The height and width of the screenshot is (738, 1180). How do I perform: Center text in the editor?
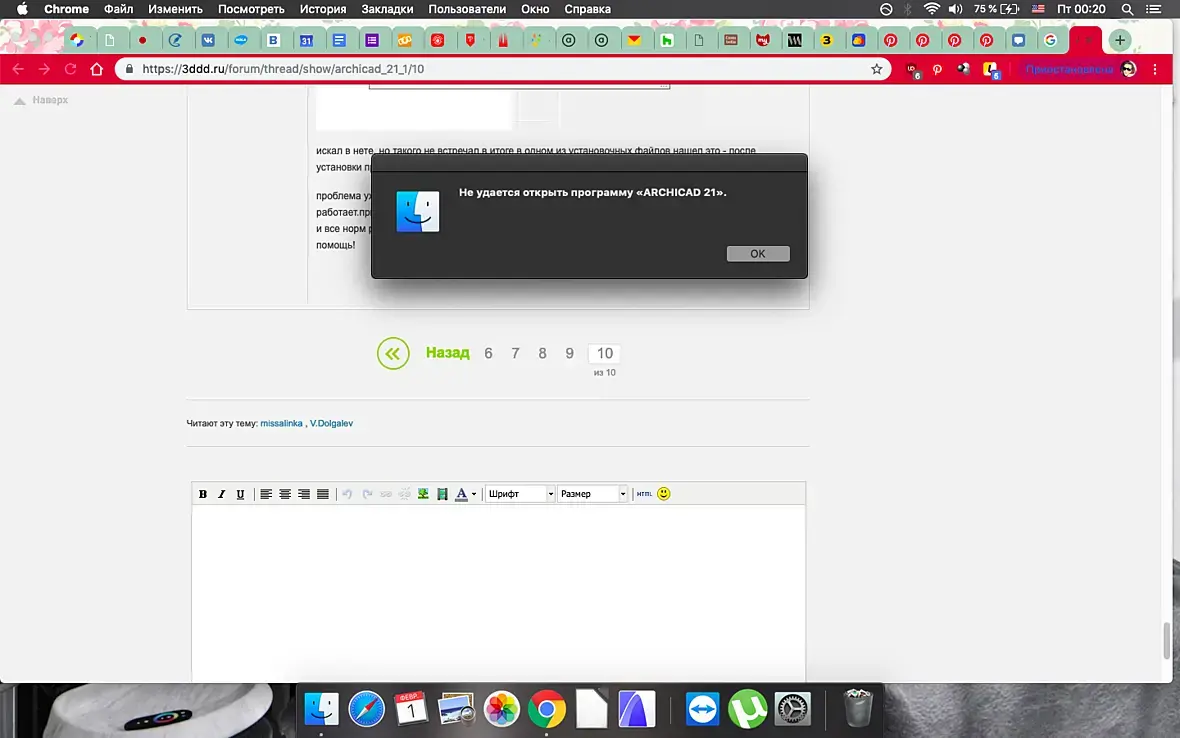point(284,494)
